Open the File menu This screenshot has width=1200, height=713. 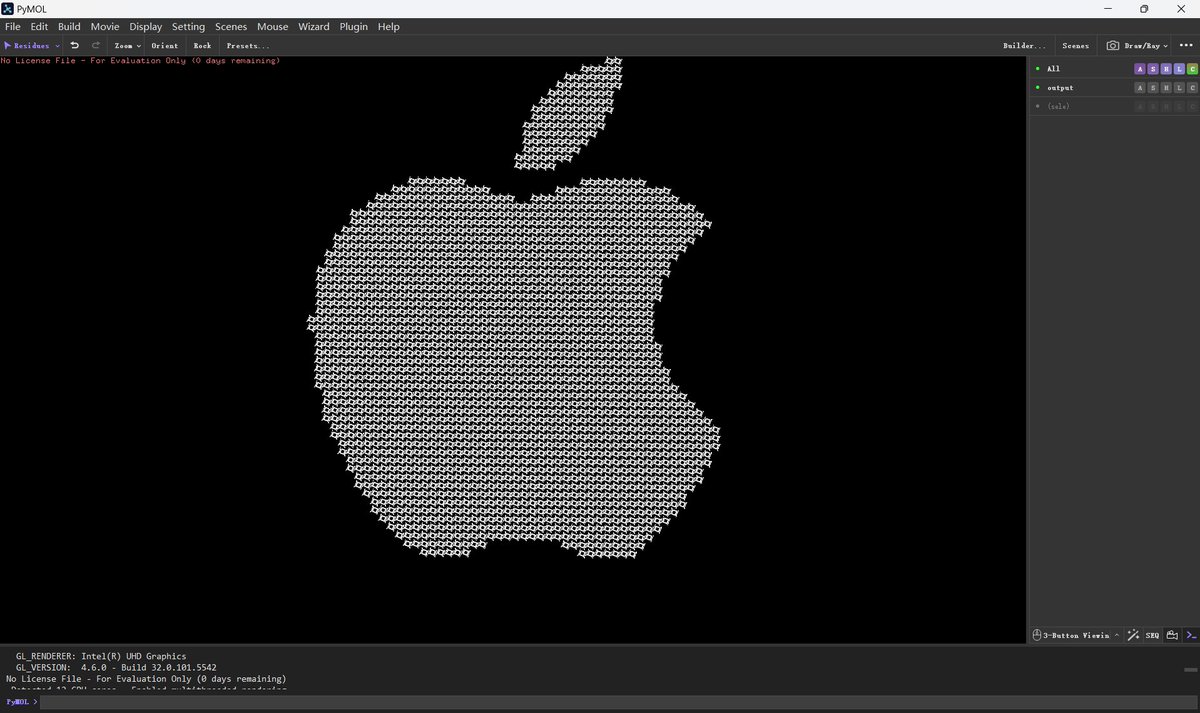pyautogui.click(x=13, y=27)
